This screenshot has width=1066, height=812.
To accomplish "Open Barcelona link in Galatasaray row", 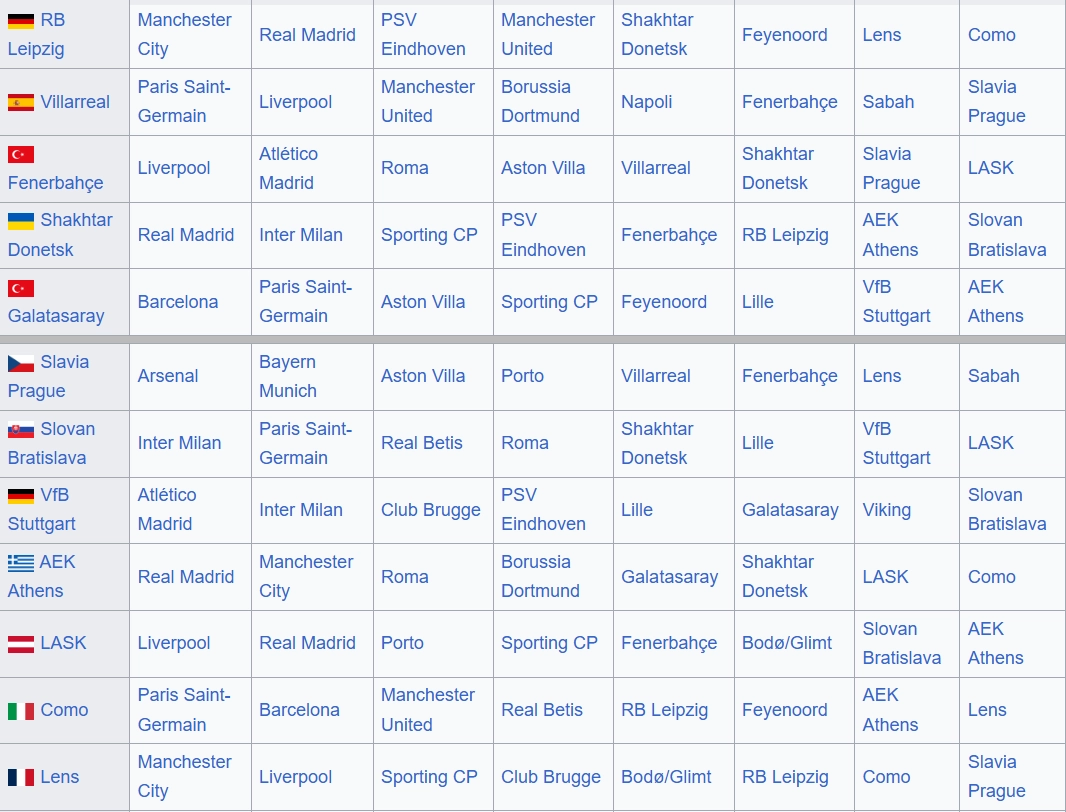I will (178, 302).
